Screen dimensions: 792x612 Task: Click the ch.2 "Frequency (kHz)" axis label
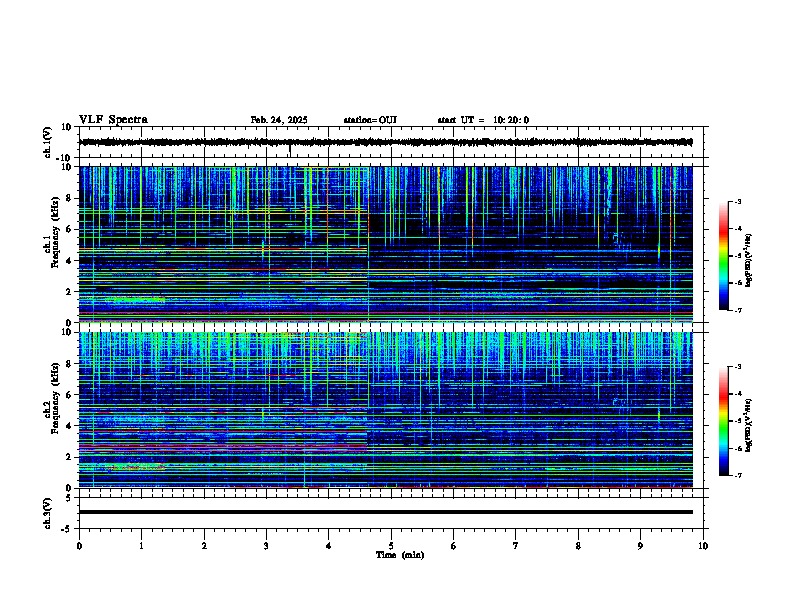click(x=55, y=398)
